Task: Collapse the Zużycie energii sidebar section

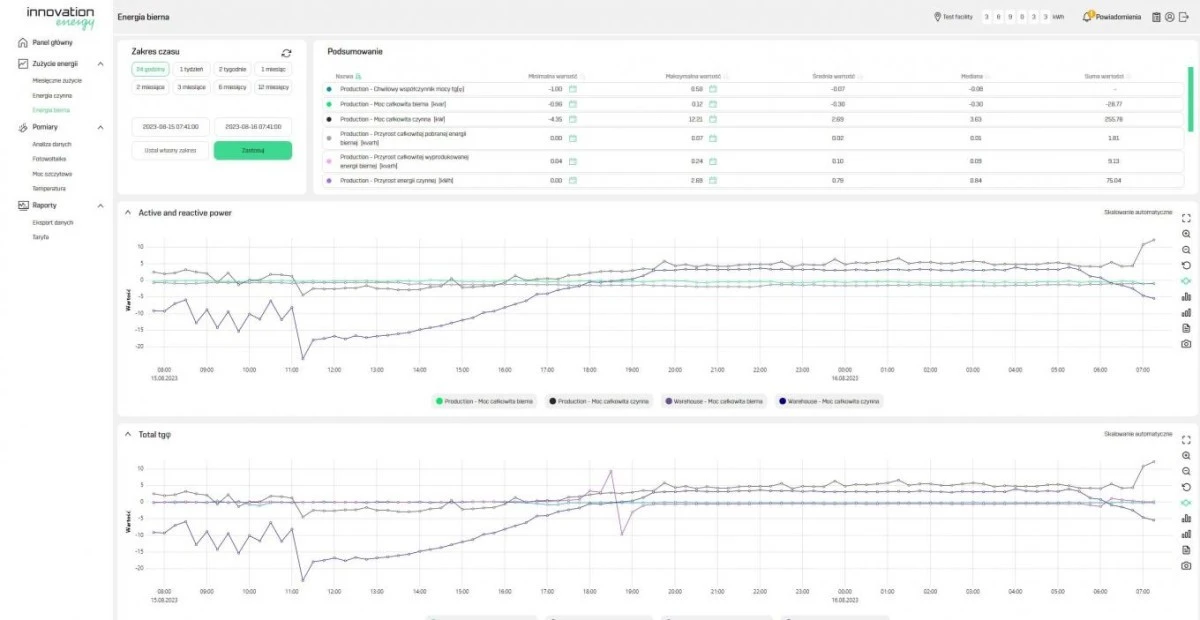Action: pyautogui.click(x=100, y=63)
